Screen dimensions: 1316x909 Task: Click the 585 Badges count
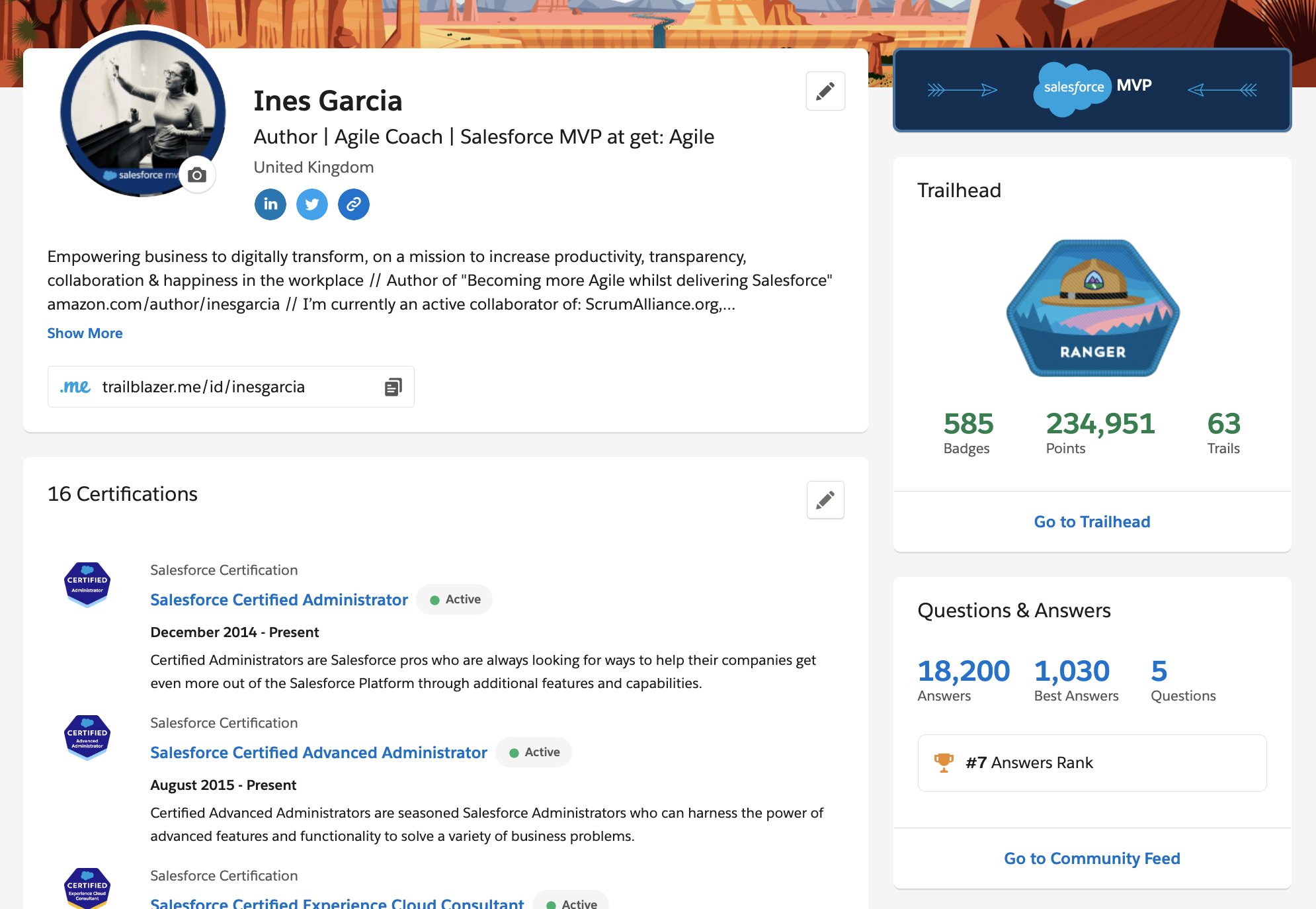point(968,433)
